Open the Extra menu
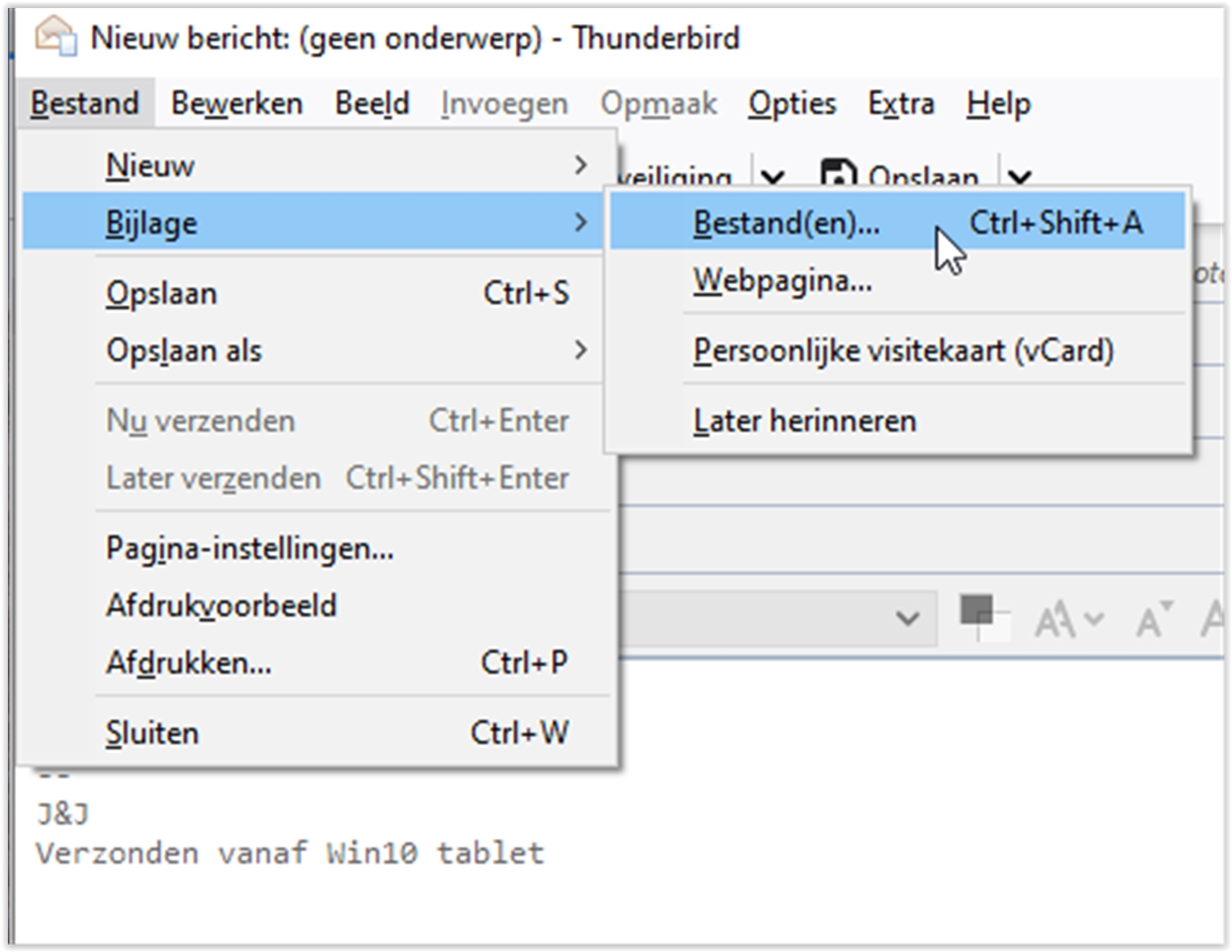1232x952 pixels. (x=902, y=103)
